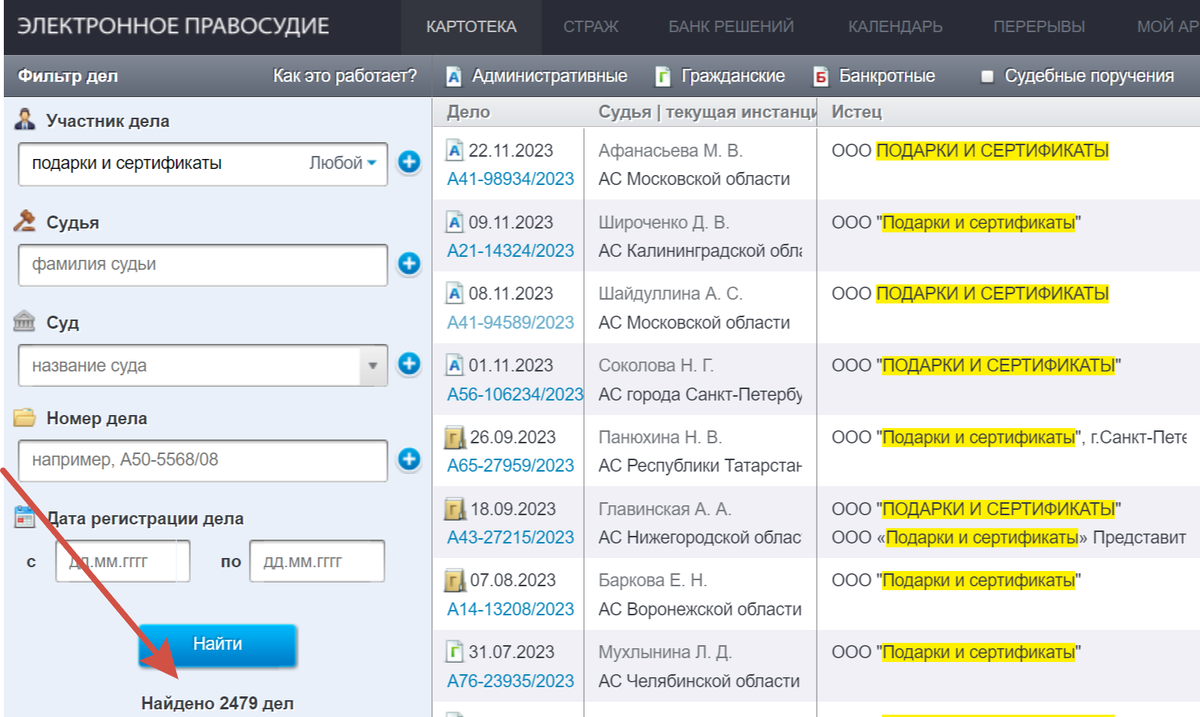This screenshot has height=717, width=1200.
Task: Click judge name Главинская А. А.
Action: pyautogui.click(x=665, y=509)
